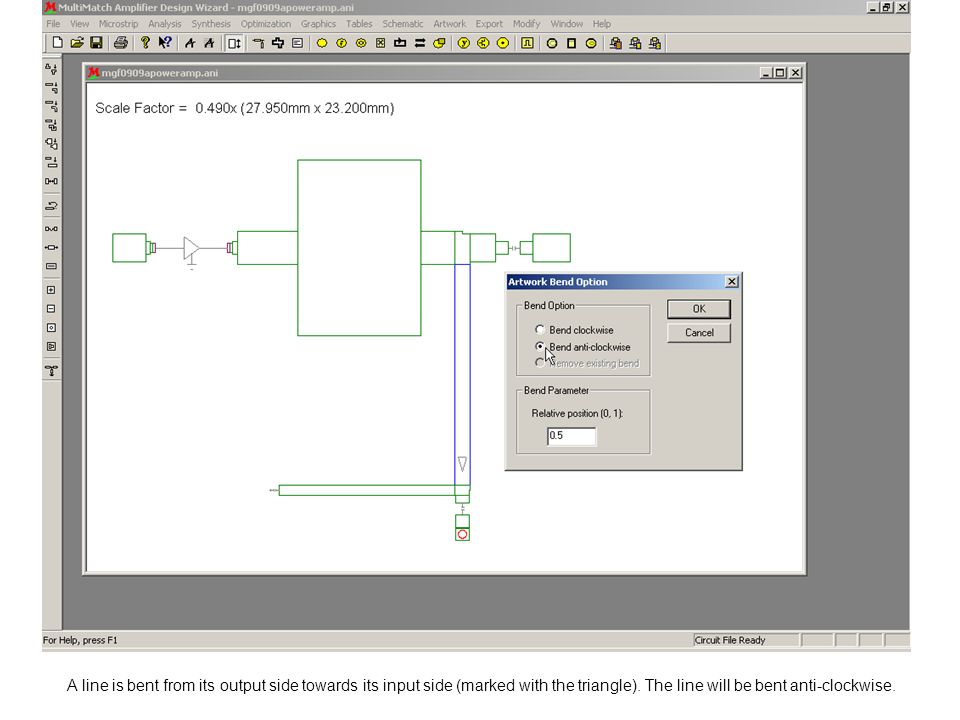Open the Analysis menu
960x720 pixels.
(x=165, y=24)
